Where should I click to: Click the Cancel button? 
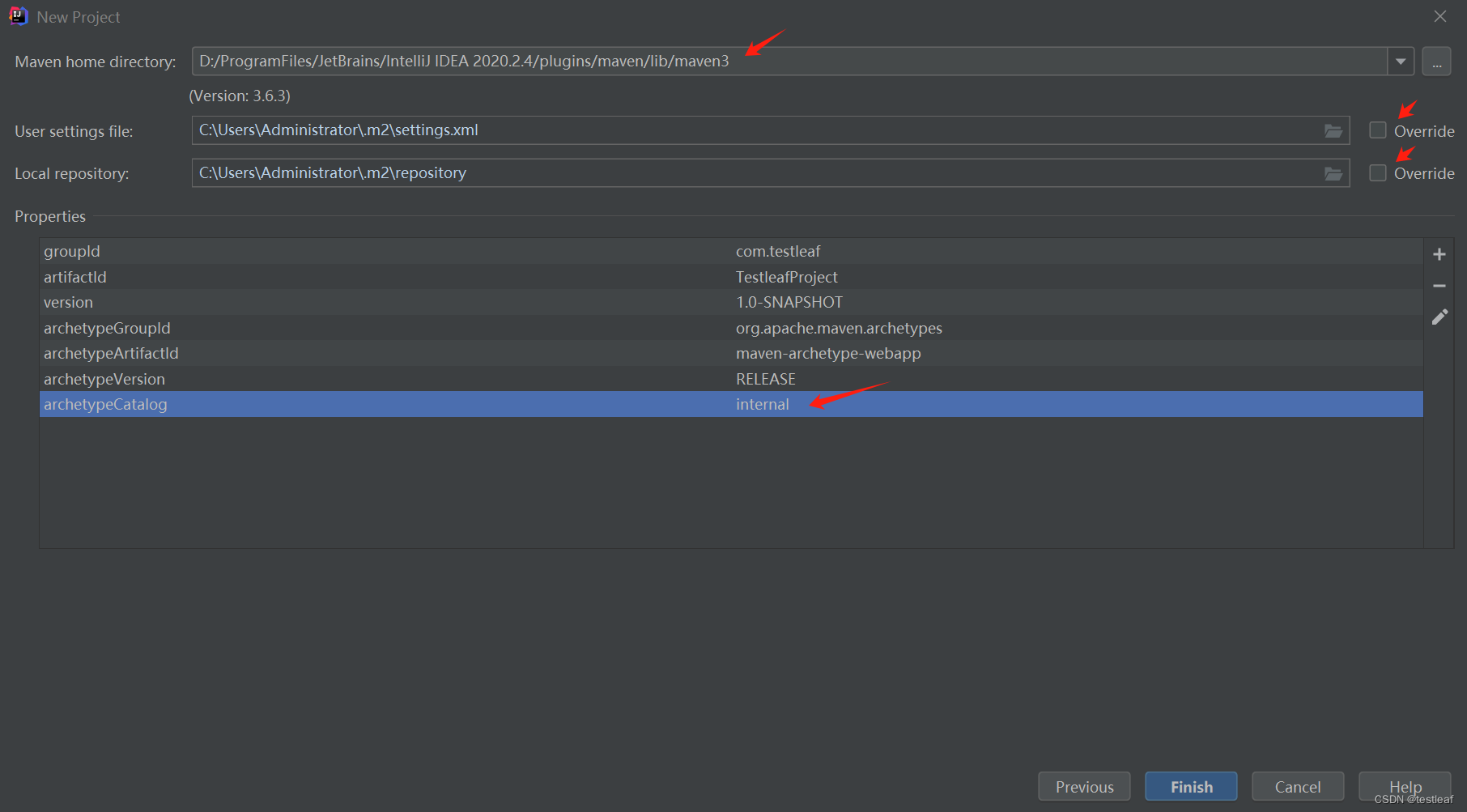click(x=1298, y=786)
